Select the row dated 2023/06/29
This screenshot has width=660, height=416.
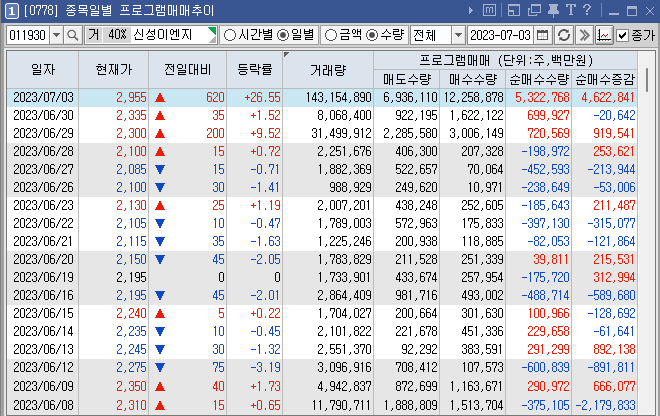click(322, 133)
